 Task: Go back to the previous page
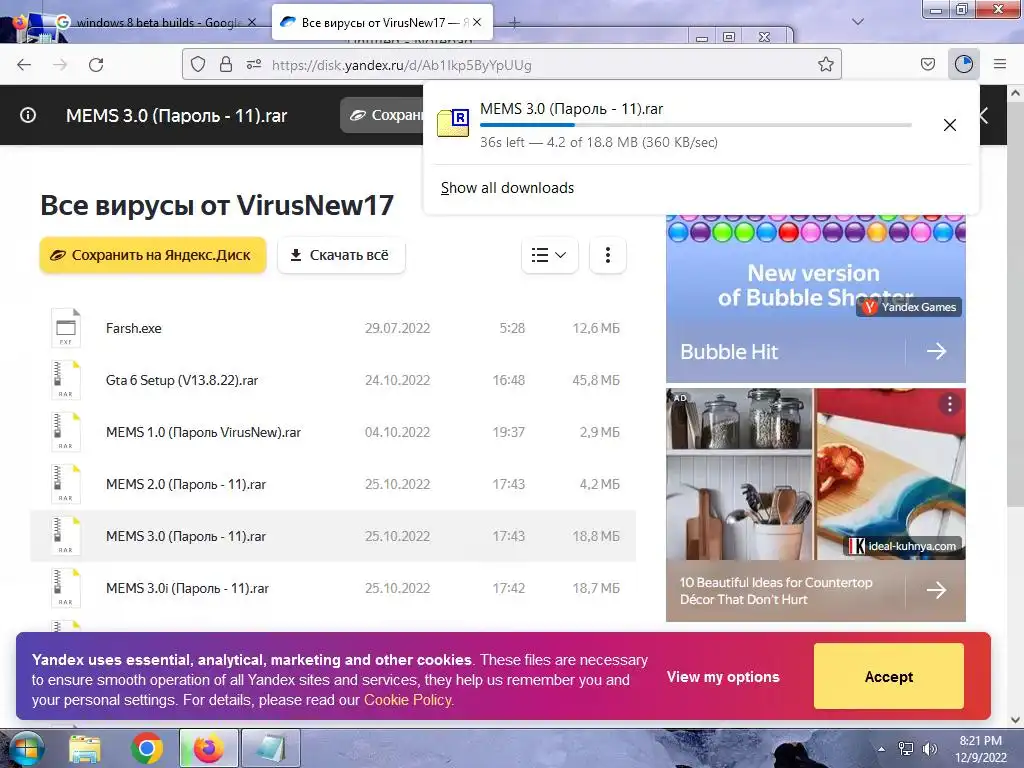pos(24,65)
